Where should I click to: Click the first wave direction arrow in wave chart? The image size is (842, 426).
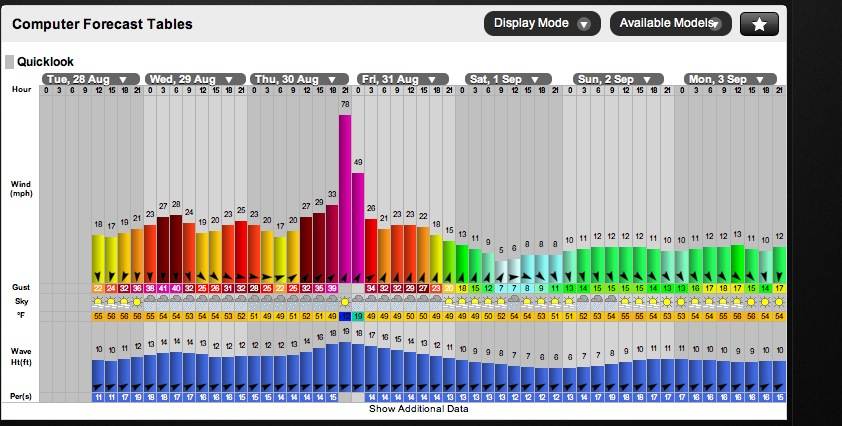point(98,386)
